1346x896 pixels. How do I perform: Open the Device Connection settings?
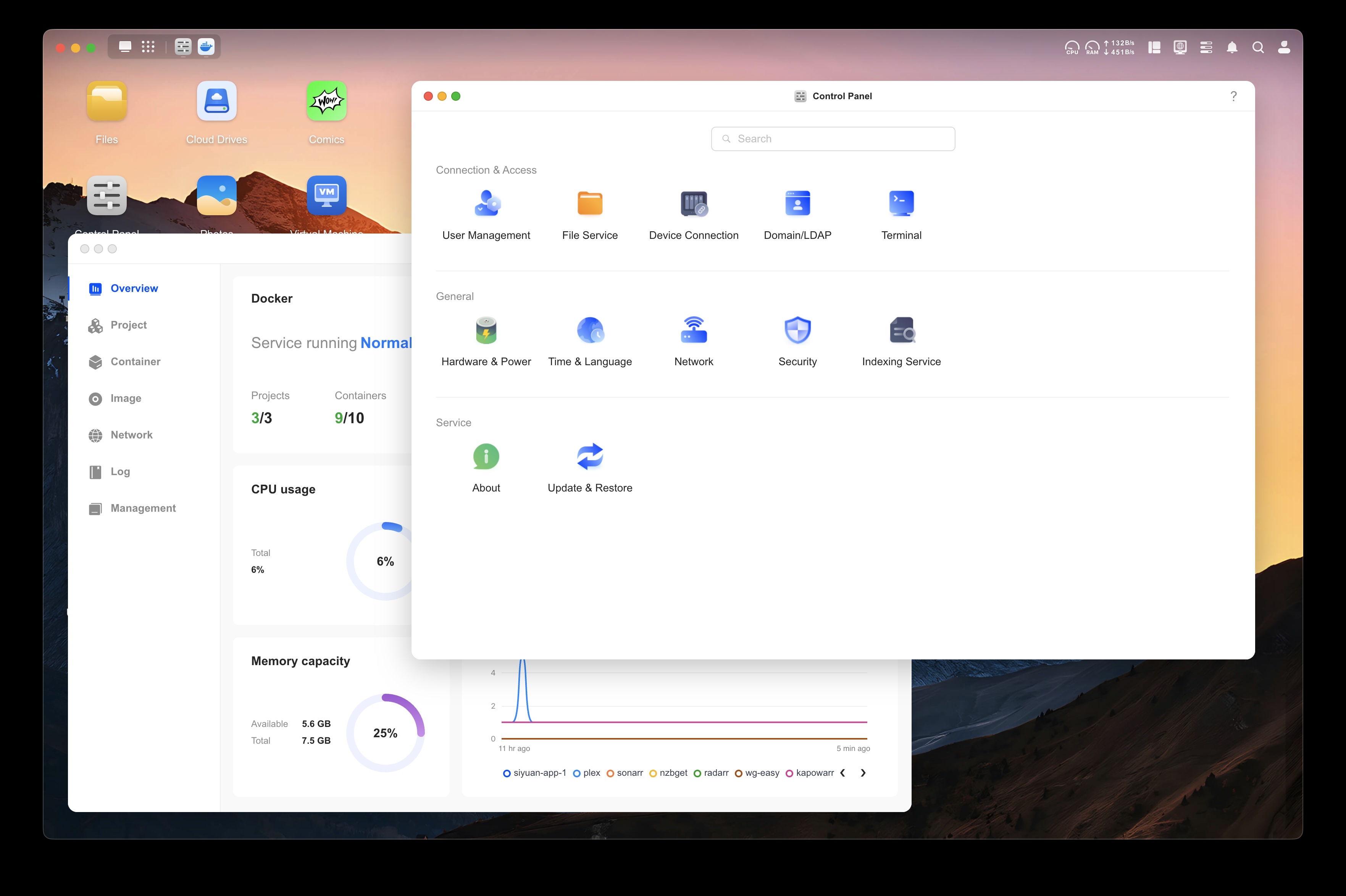(693, 214)
